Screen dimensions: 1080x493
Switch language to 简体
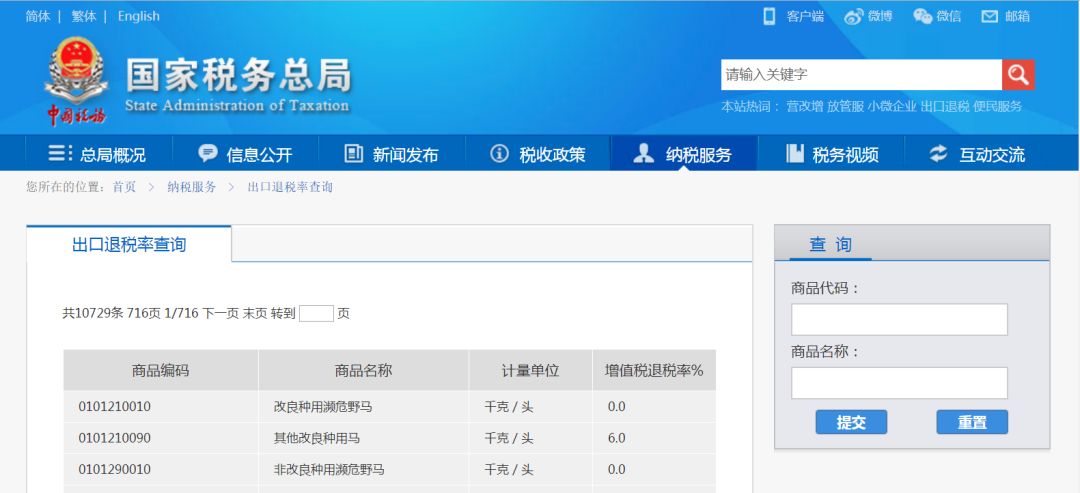(x=38, y=17)
